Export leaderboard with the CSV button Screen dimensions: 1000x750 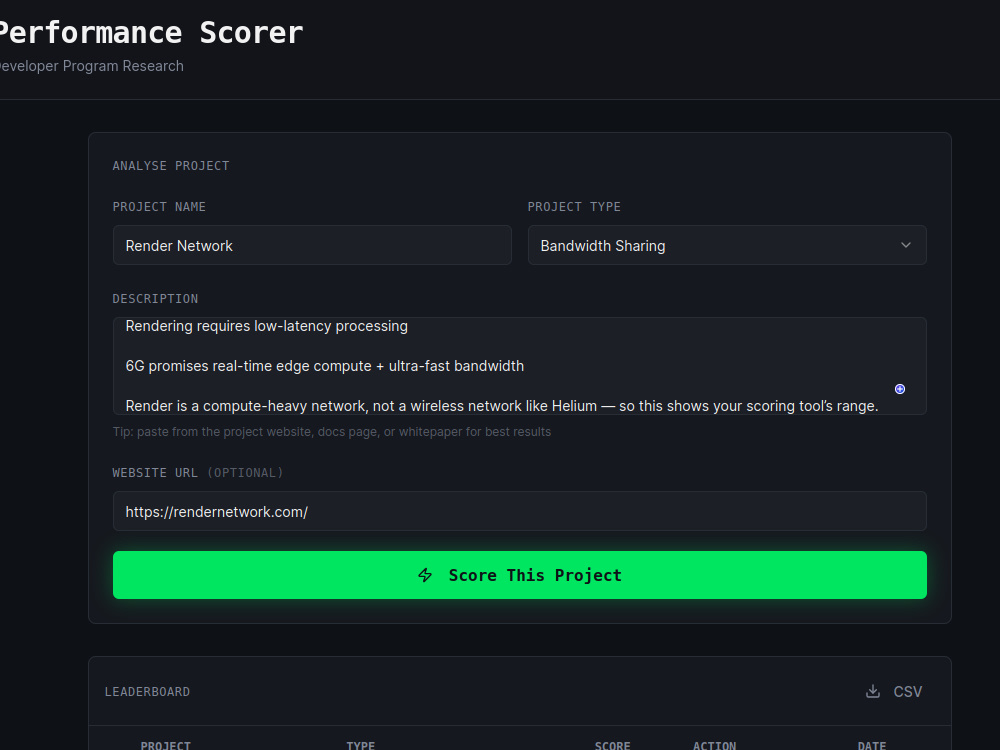893,691
